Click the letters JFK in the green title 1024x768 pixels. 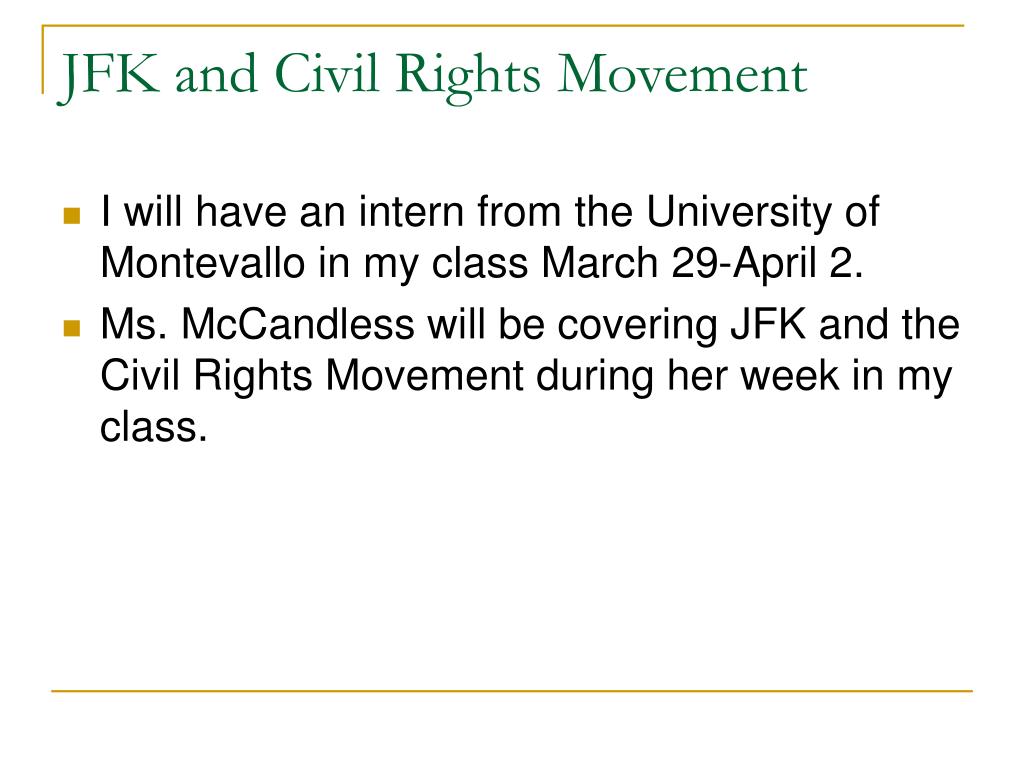(x=109, y=75)
